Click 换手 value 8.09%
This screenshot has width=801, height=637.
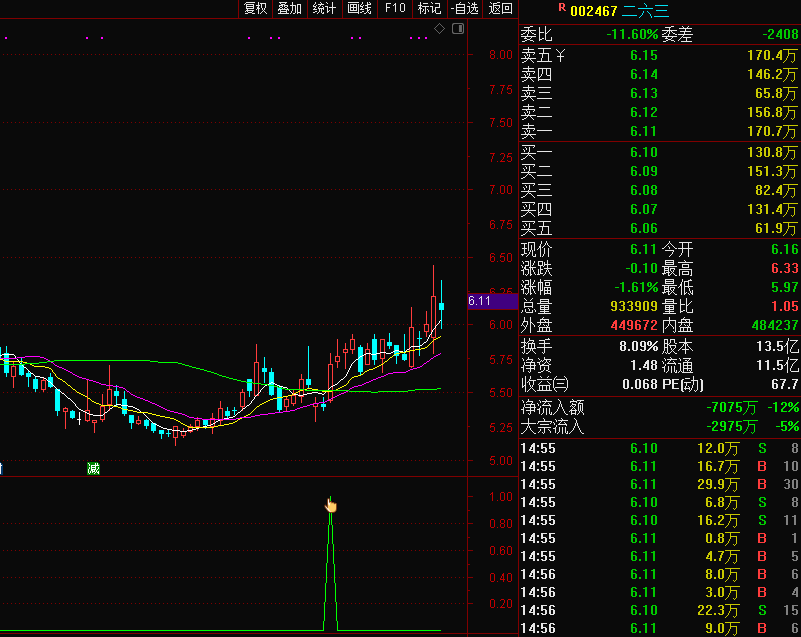coord(639,347)
